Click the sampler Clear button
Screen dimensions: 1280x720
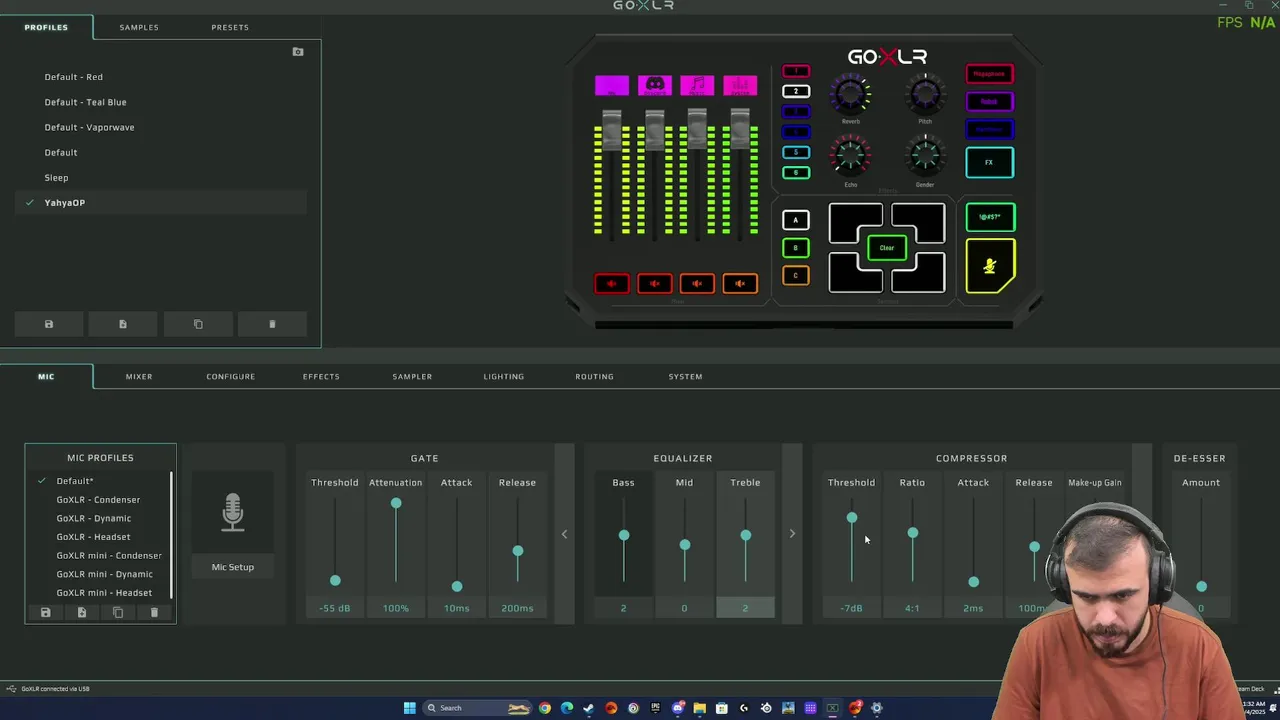[x=887, y=248]
